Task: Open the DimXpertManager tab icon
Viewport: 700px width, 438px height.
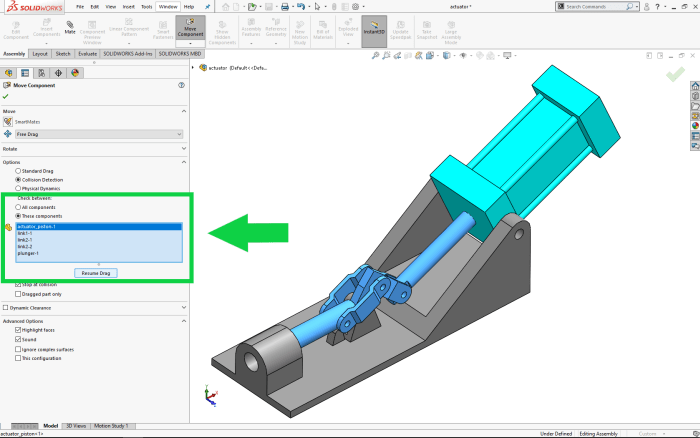Action: 58,73
